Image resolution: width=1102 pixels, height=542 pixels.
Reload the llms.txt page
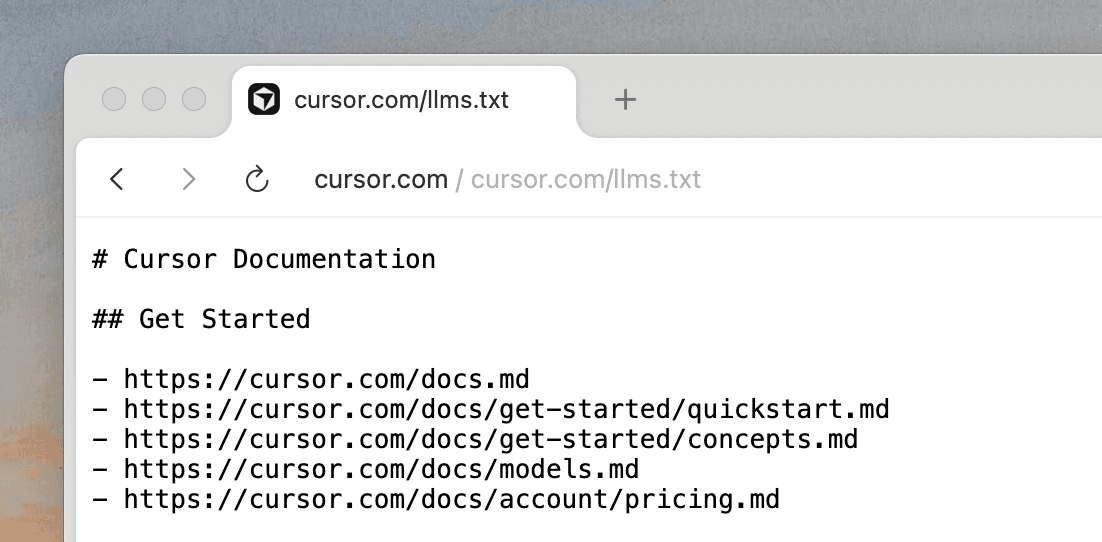coord(257,179)
